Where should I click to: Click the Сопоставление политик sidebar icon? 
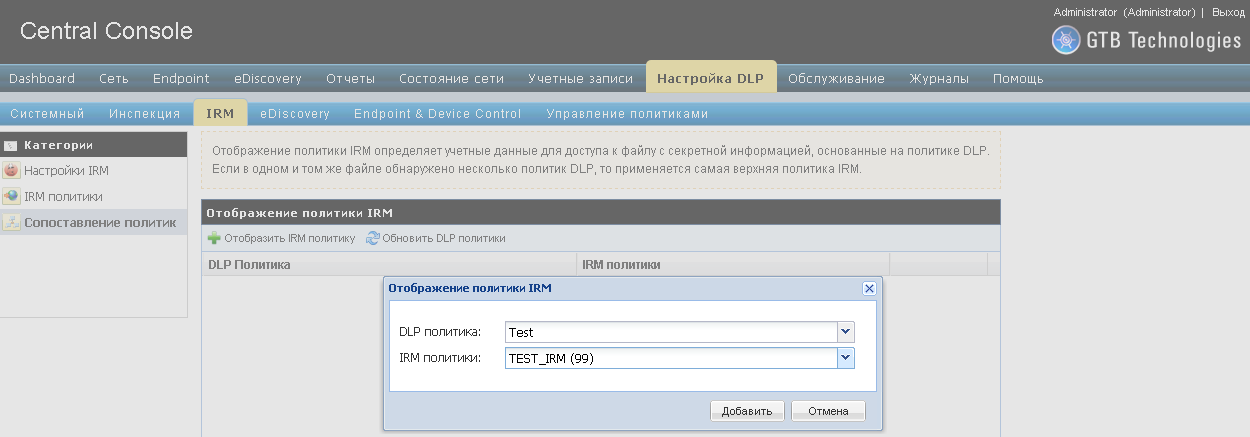(12, 223)
